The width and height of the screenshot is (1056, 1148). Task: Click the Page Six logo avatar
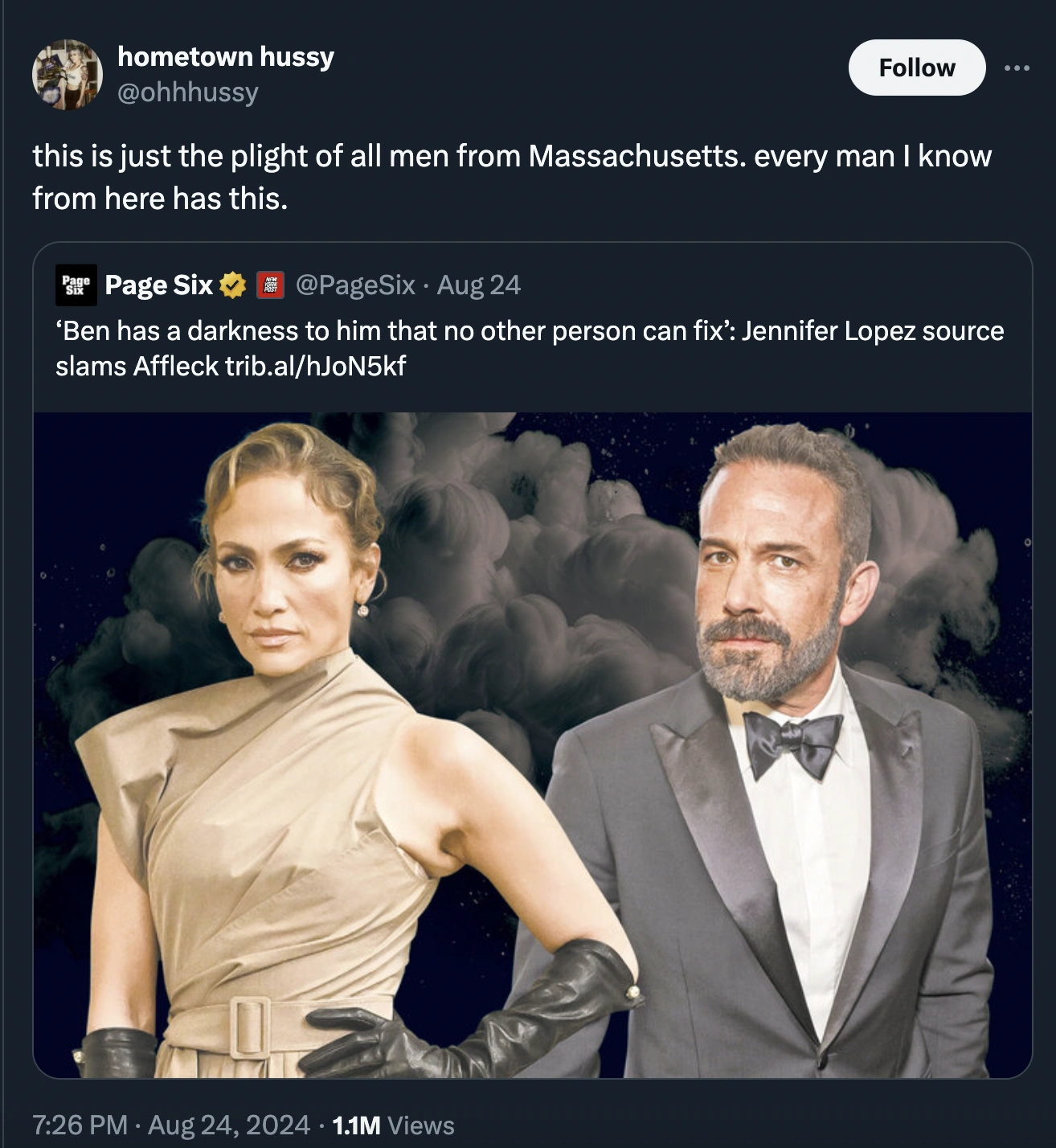click(x=76, y=285)
